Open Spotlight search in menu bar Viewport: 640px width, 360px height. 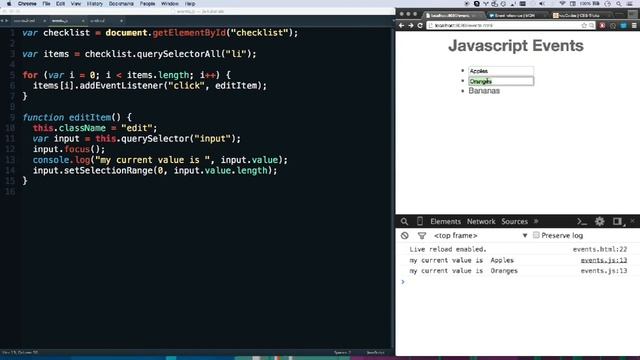[619, 4]
